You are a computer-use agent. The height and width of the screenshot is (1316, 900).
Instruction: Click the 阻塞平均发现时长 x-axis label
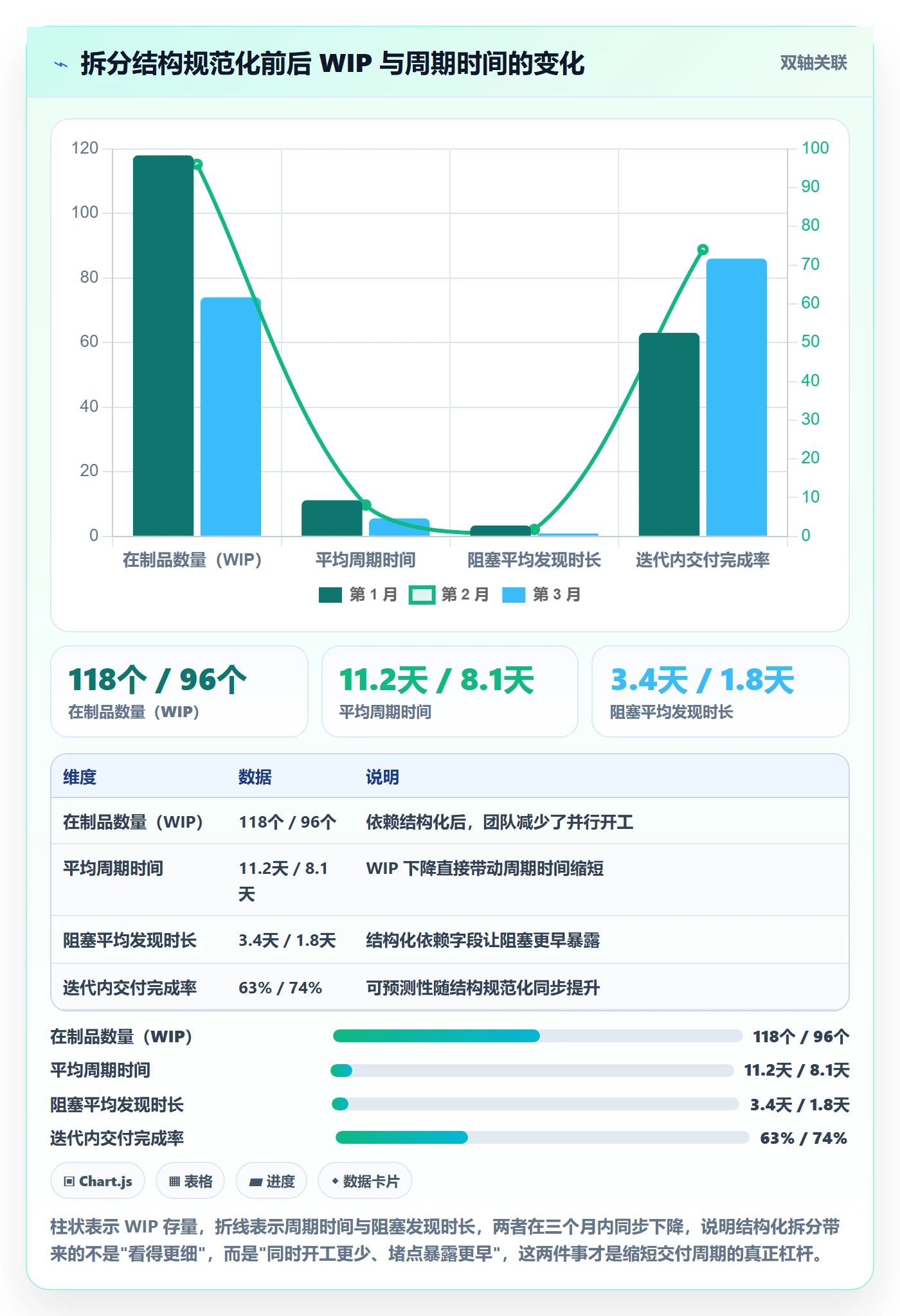click(534, 560)
